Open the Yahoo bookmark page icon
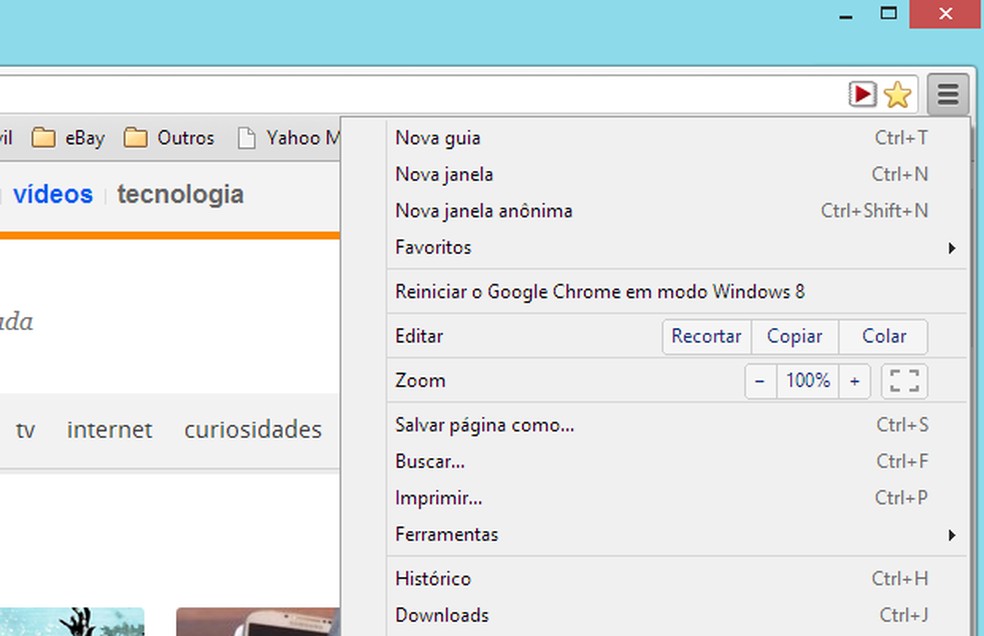The width and height of the screenshot is (984, 636). click(x=247, y=138)
